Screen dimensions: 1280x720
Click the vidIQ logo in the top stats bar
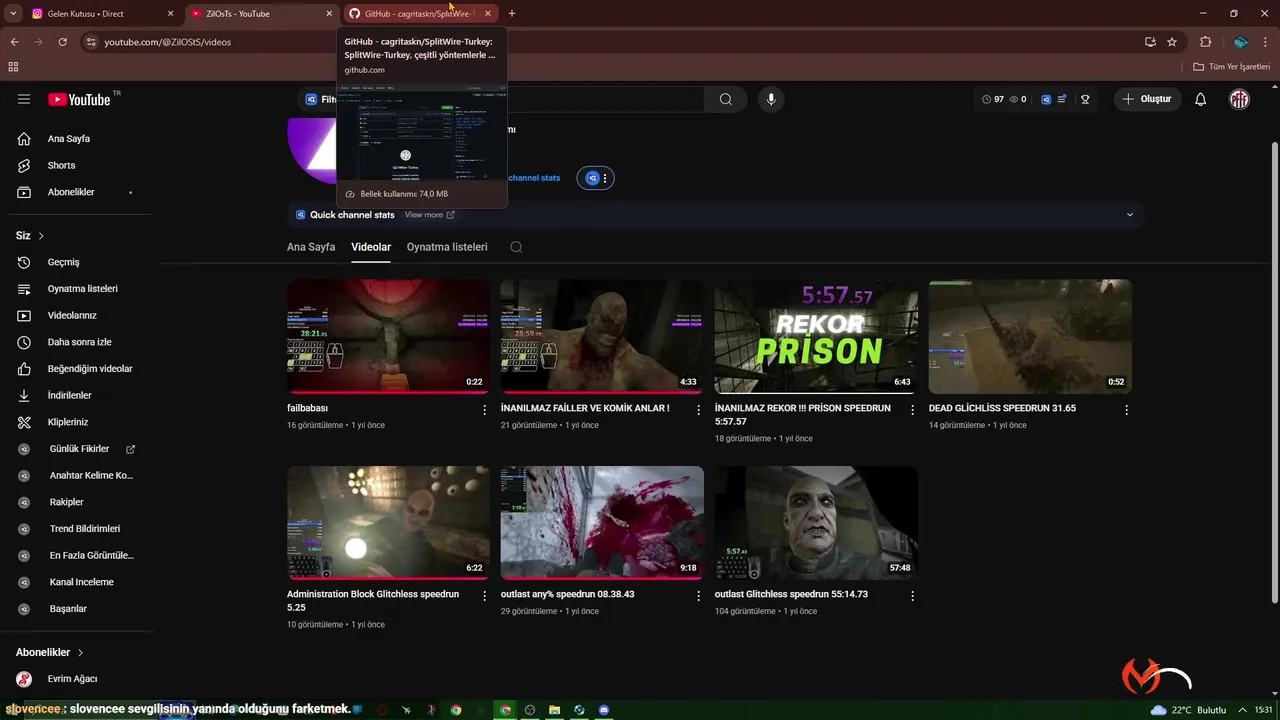click(x=1046, y=99)
